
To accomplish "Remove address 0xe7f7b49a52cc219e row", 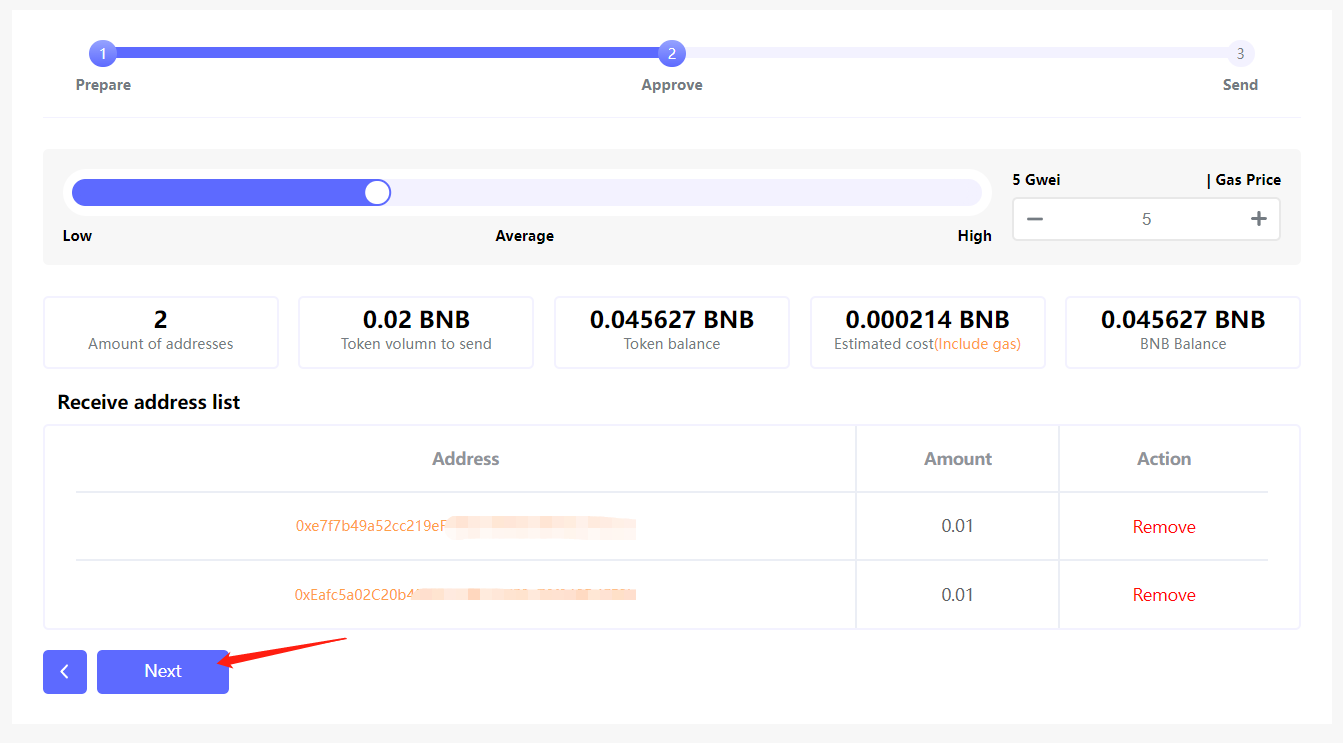I will (1164, 527).
